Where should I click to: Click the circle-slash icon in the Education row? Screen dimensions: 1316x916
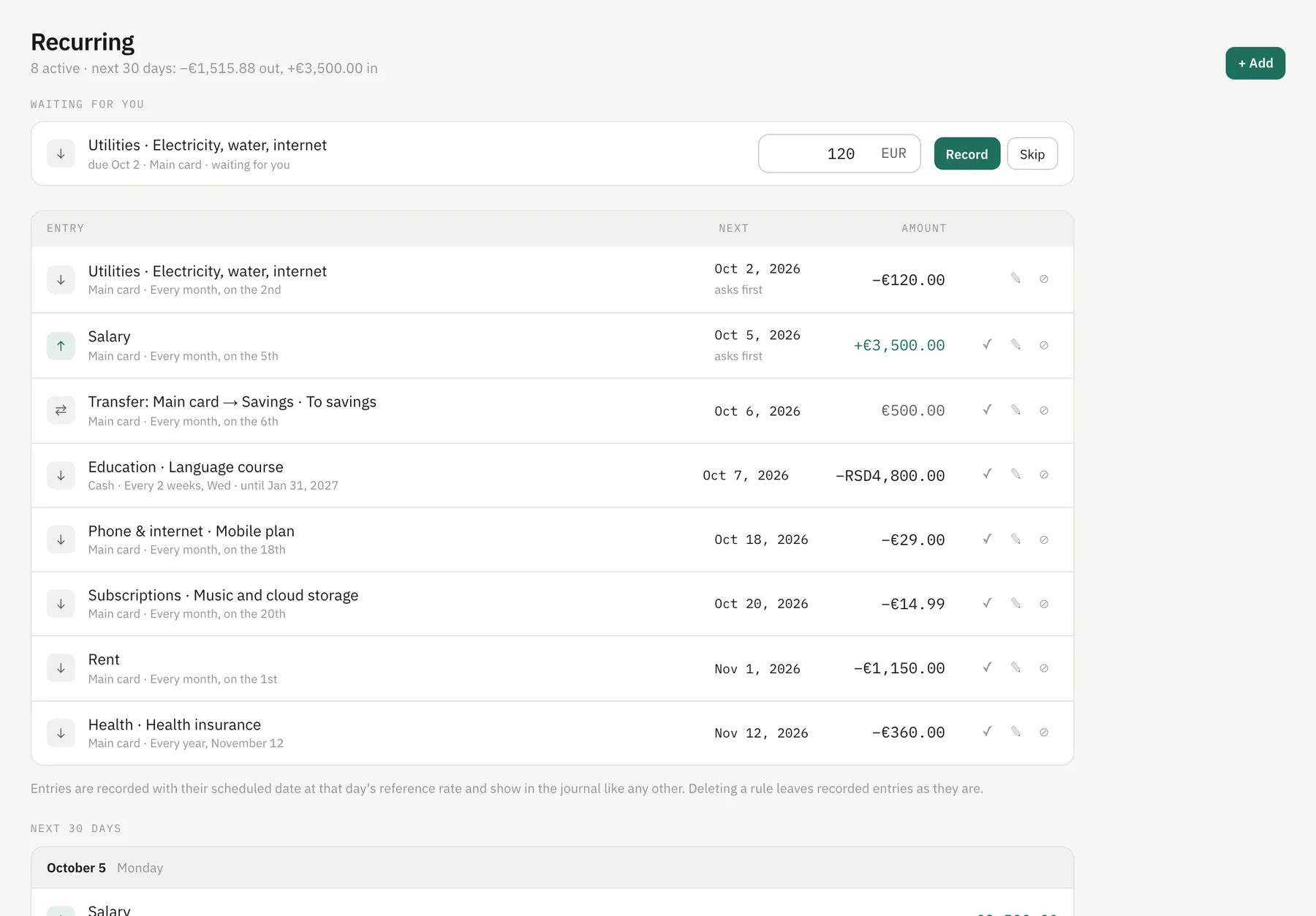click(x=1044, y=474)
